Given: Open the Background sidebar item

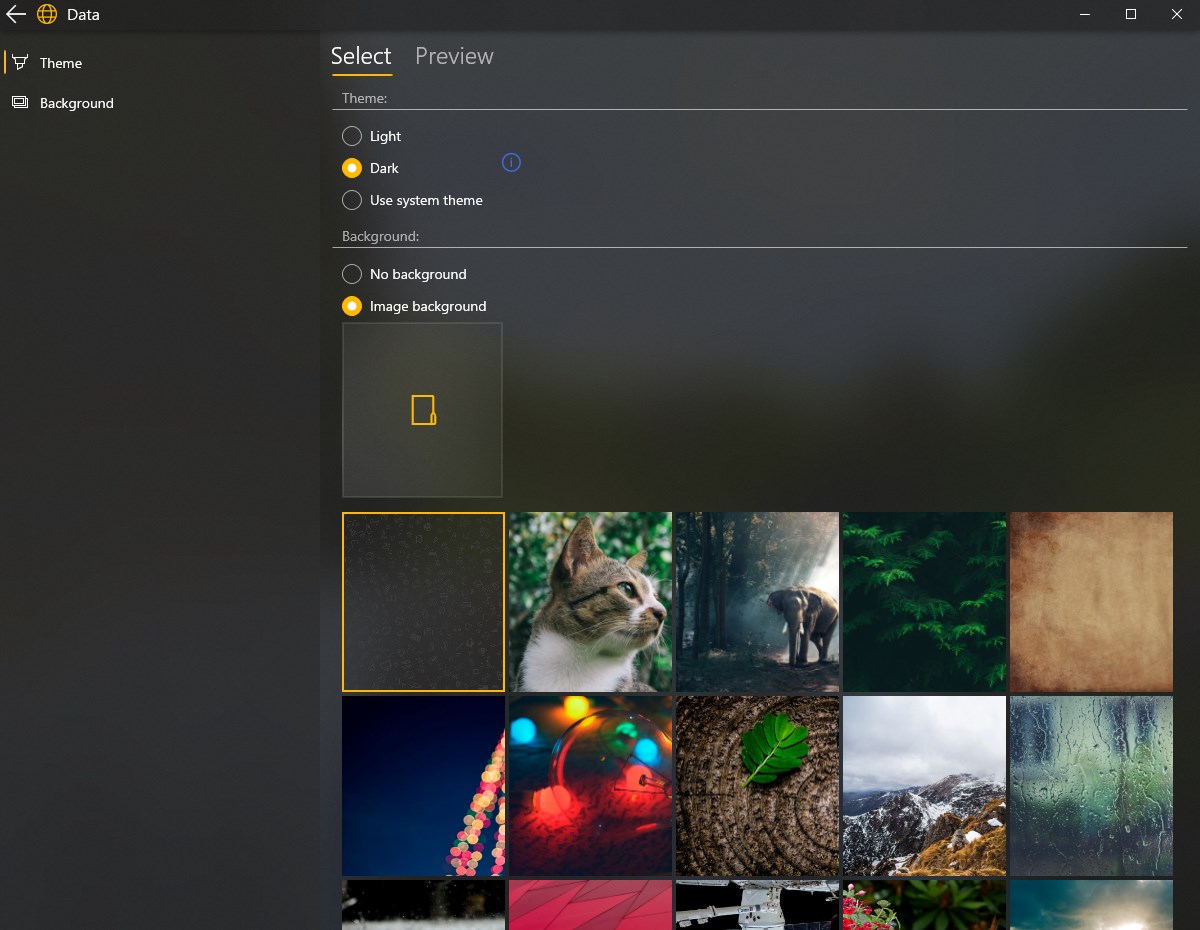Looking at the screenshot, I should [x=160, y=103].
